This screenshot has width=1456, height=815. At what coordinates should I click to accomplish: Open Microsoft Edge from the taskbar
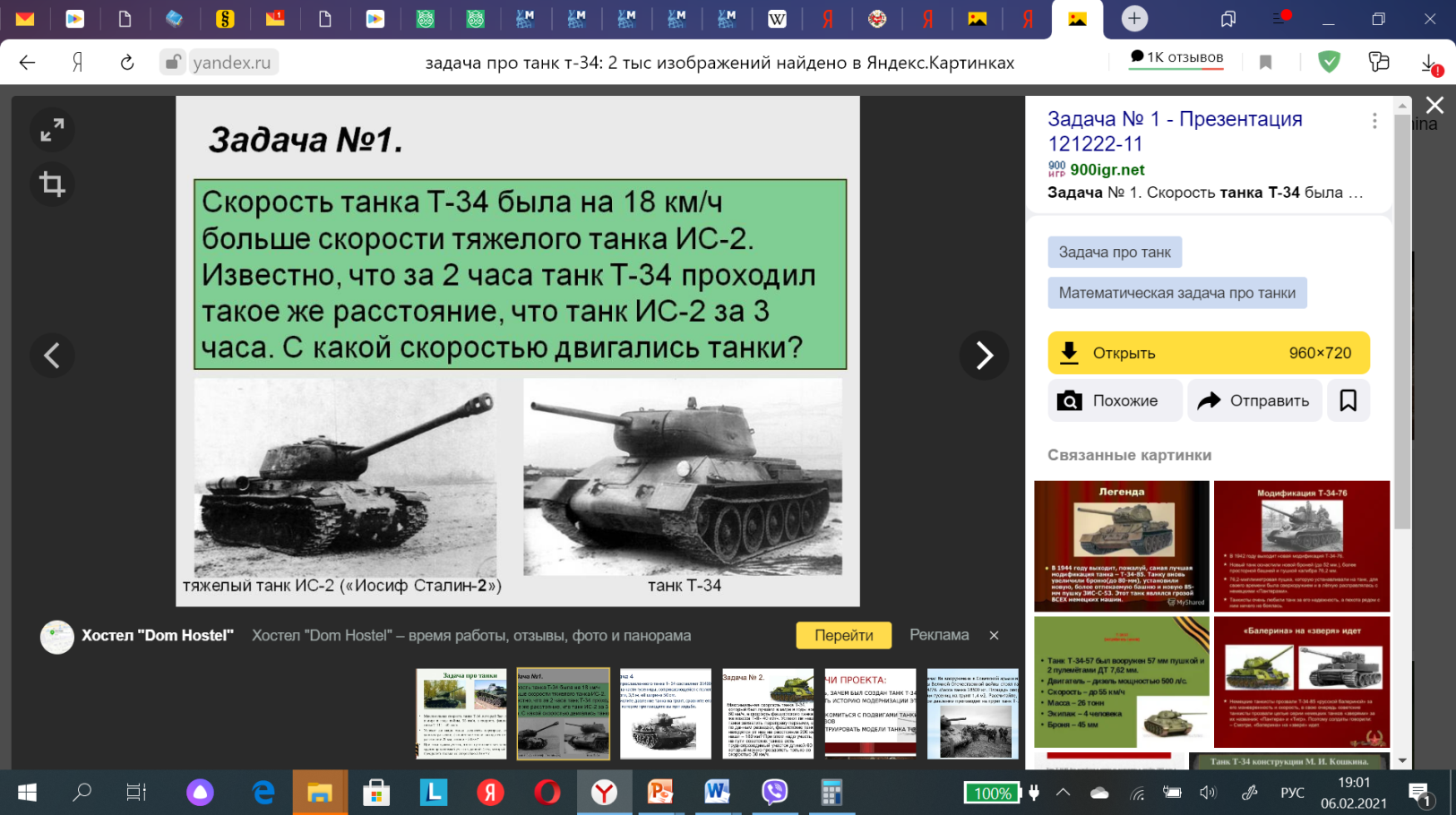(x=263, y=793)
